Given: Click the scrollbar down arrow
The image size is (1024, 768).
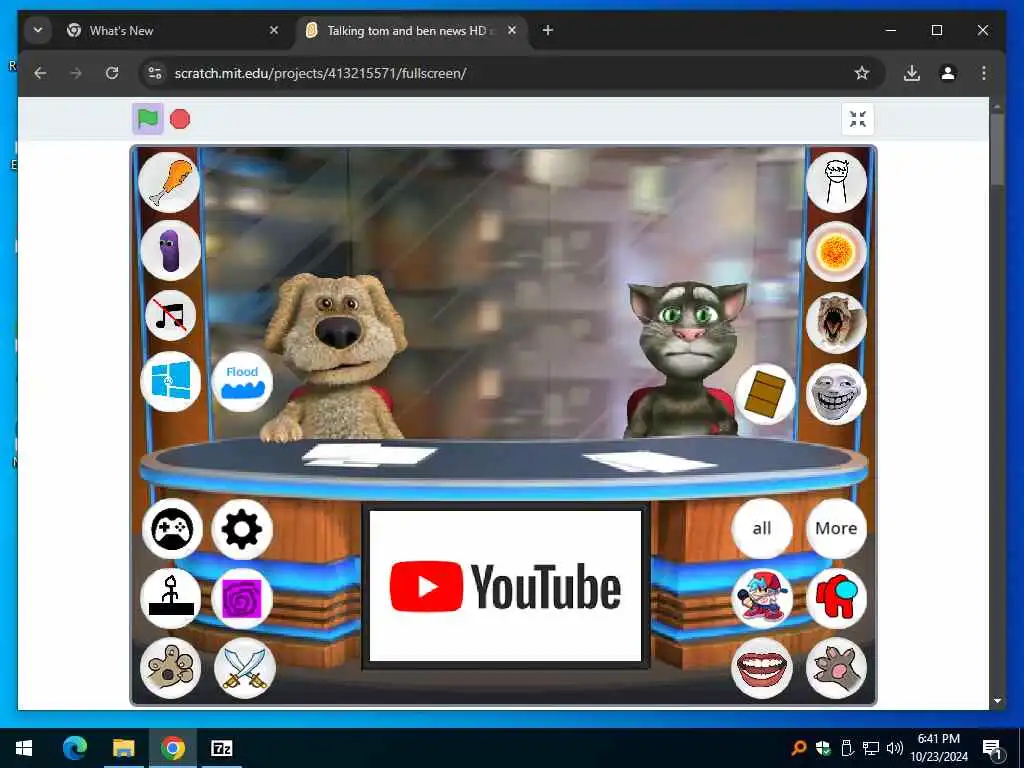Looking at the screenshot, I should pos(997,701).
